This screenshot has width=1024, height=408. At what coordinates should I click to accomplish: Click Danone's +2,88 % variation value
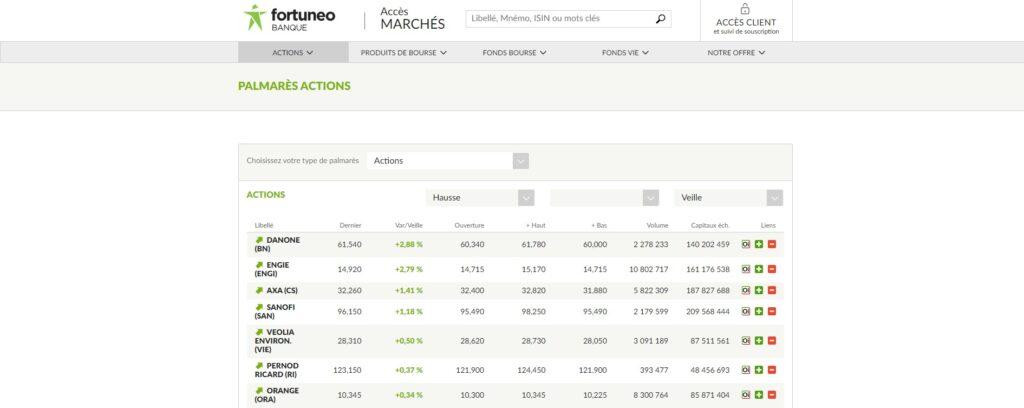pyautogui.click(x=409, y=244)
